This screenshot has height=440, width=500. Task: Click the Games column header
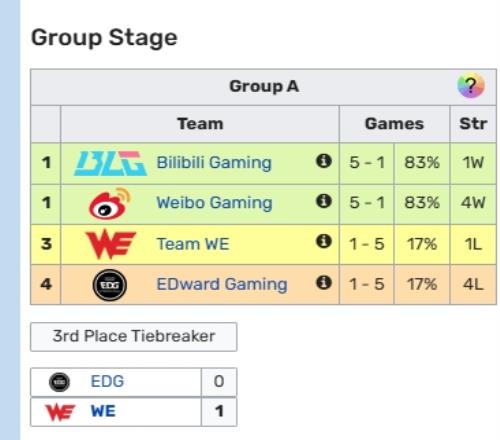[x=394, y=124]
